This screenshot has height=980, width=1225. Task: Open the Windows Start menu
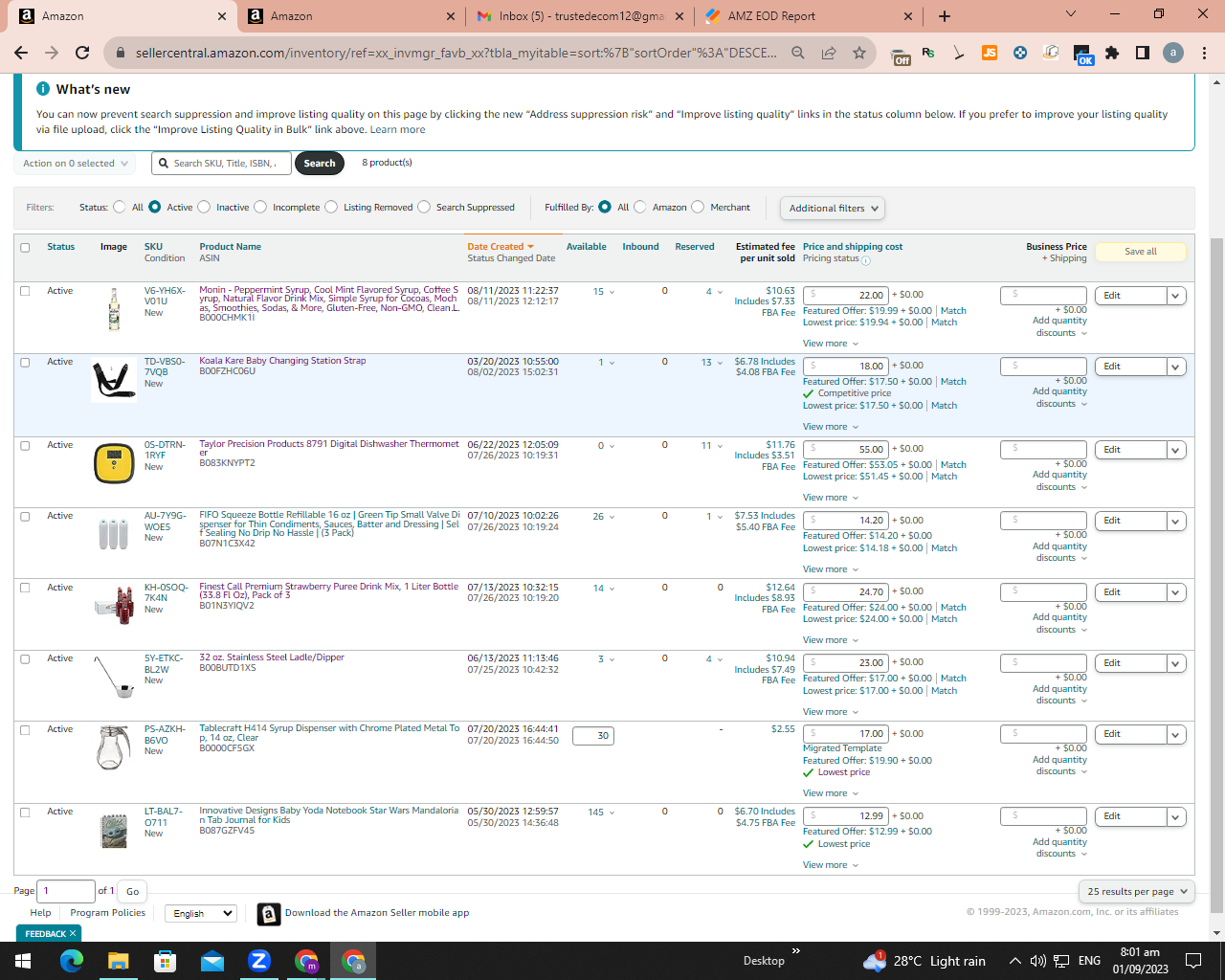point(23,960)
